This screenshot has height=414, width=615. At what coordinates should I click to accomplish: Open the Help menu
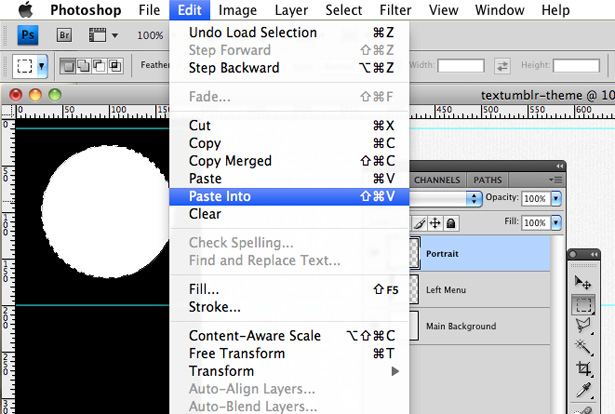(555, 10)
